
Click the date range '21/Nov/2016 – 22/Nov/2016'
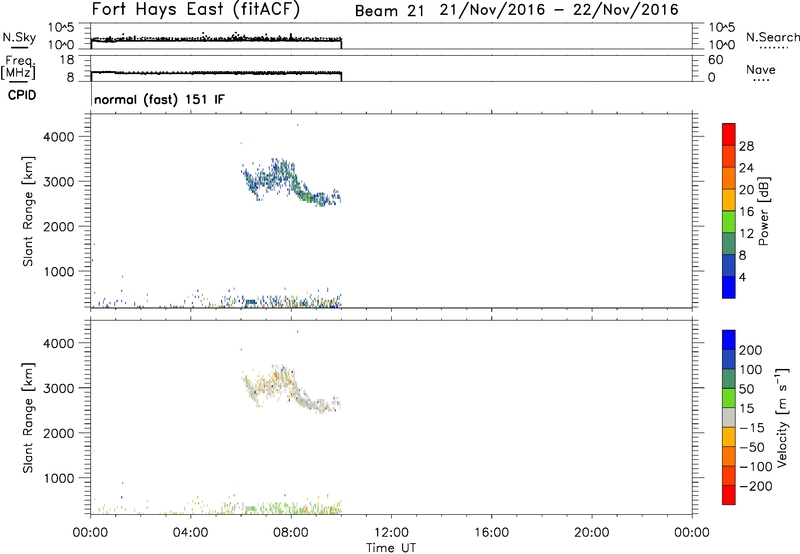pos(559,10)
